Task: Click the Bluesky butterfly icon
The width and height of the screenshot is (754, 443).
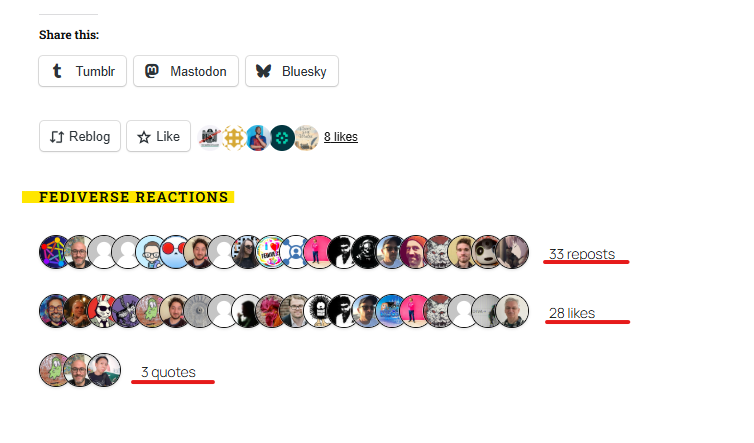Action: [264, 71]
